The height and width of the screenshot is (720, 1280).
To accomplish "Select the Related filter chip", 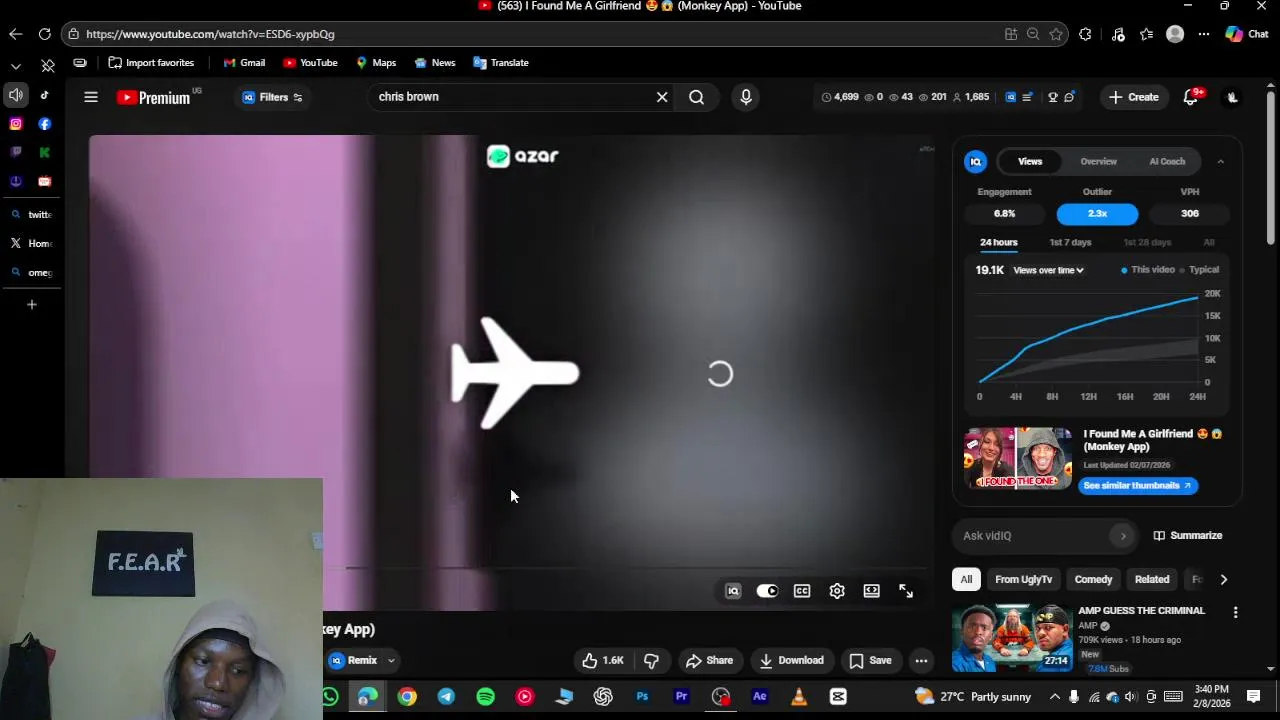I will coord(1152,579).
